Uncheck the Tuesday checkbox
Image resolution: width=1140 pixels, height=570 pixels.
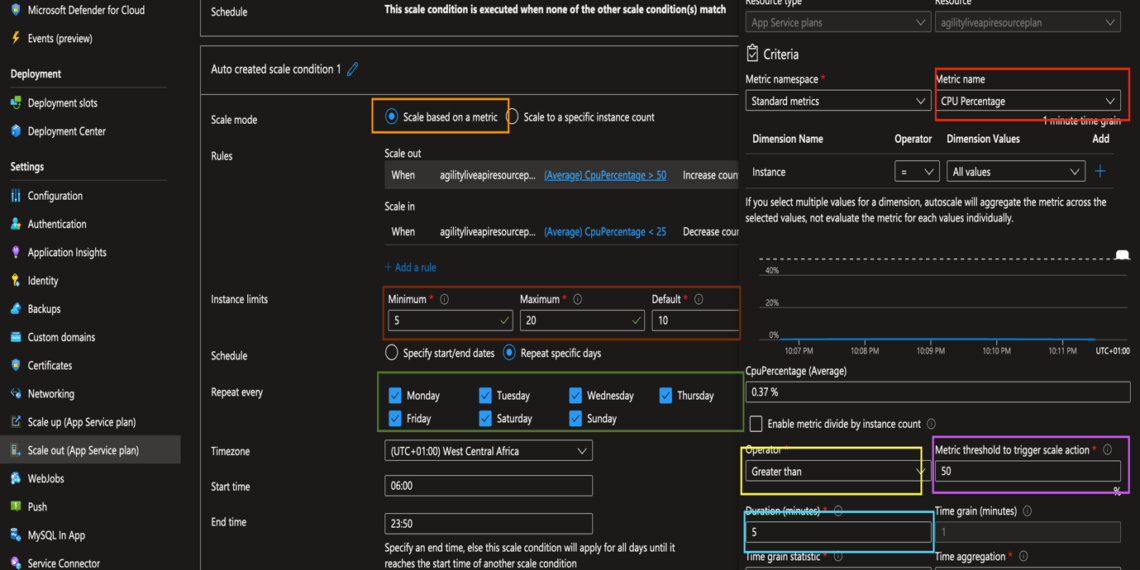tap(486, 396)
